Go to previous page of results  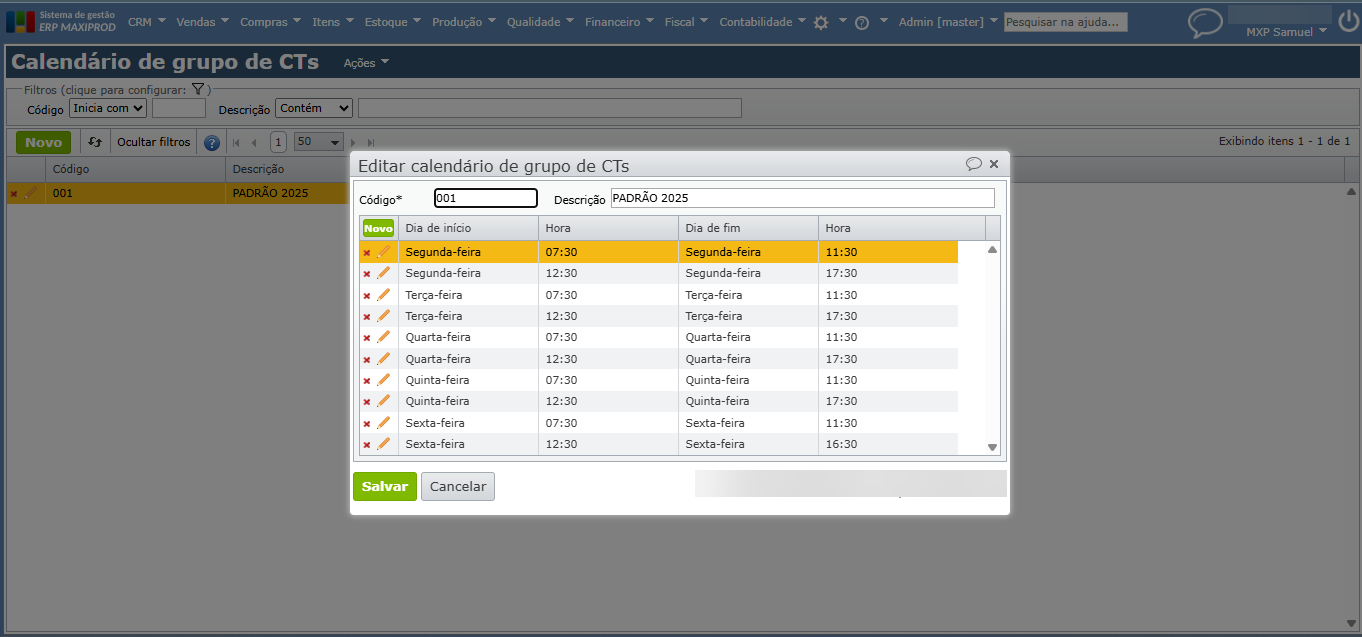click(x=254, y=142)
